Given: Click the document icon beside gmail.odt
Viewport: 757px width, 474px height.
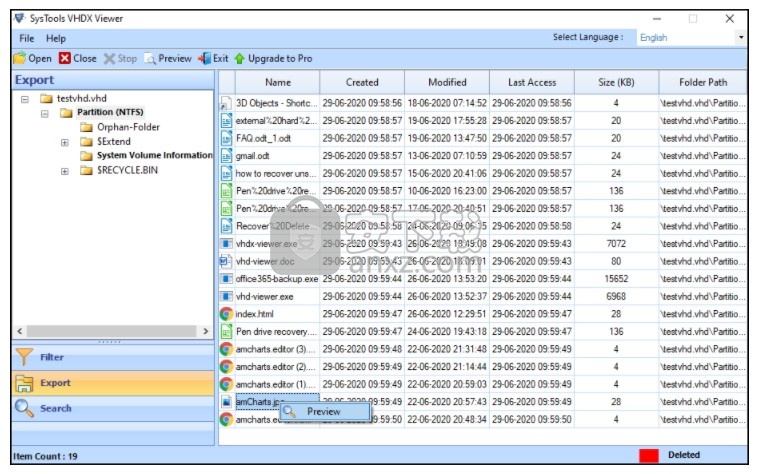Looking at the screenshot, I should tap(226, 156).
